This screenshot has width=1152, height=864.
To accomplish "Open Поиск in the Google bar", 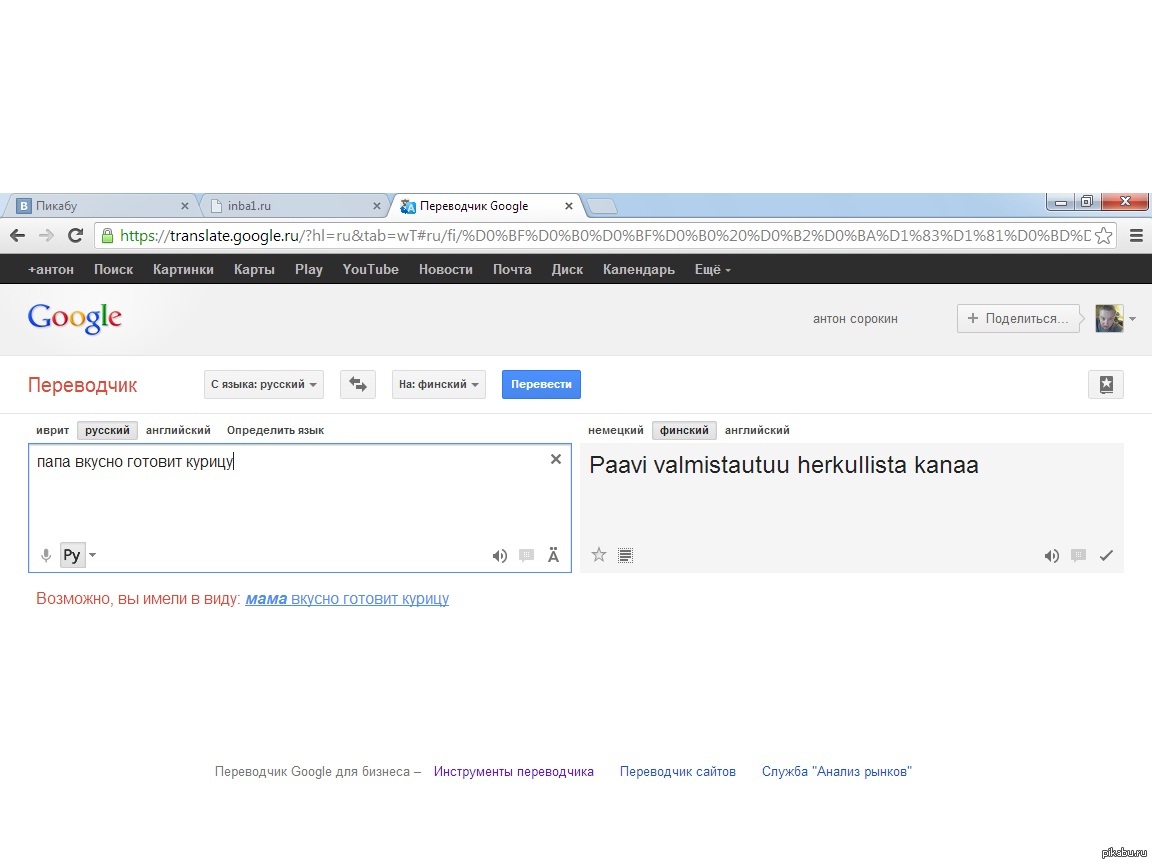I will (113, 270).
